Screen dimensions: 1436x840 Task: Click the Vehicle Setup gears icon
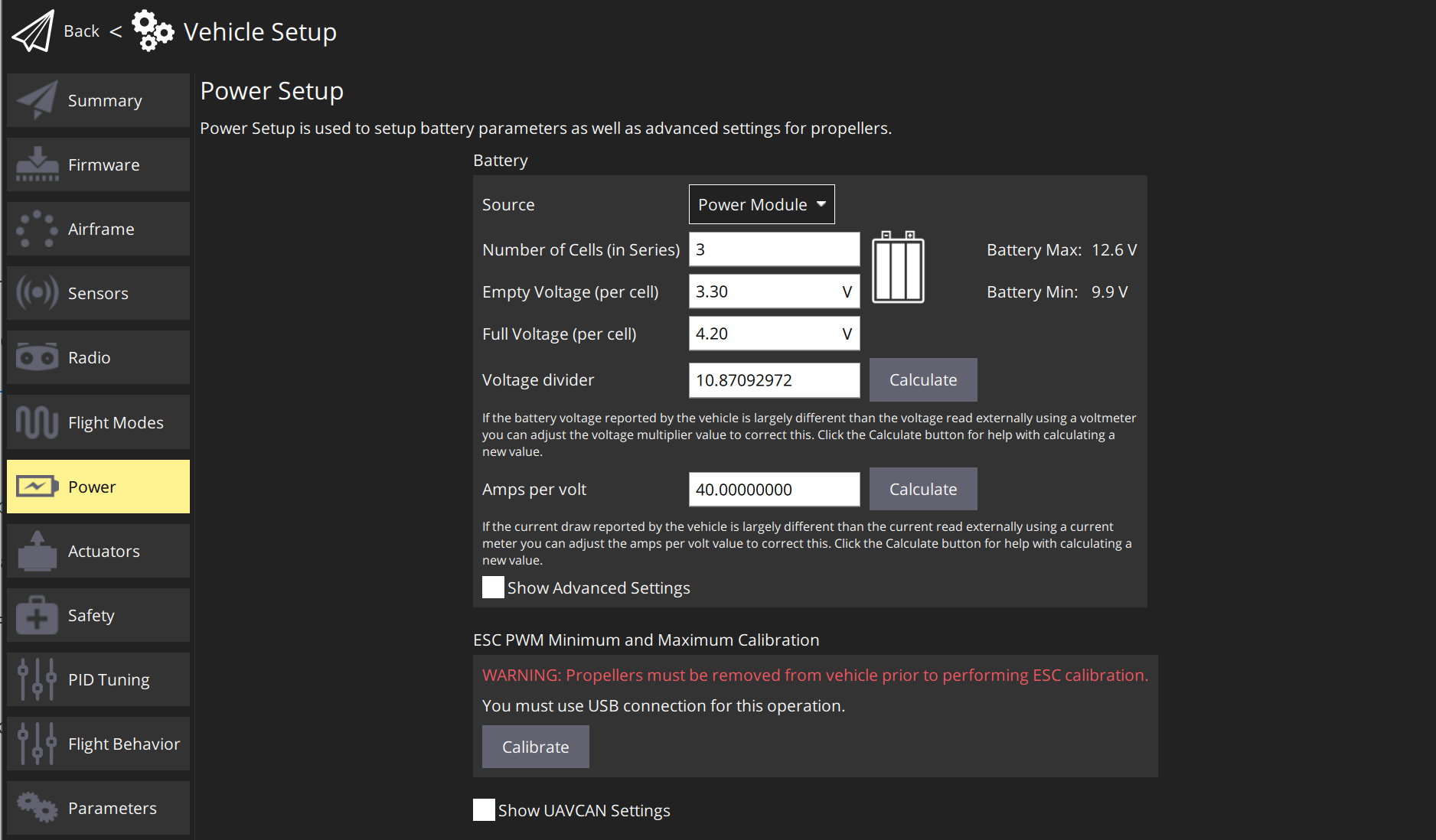[x=152, y=31]
